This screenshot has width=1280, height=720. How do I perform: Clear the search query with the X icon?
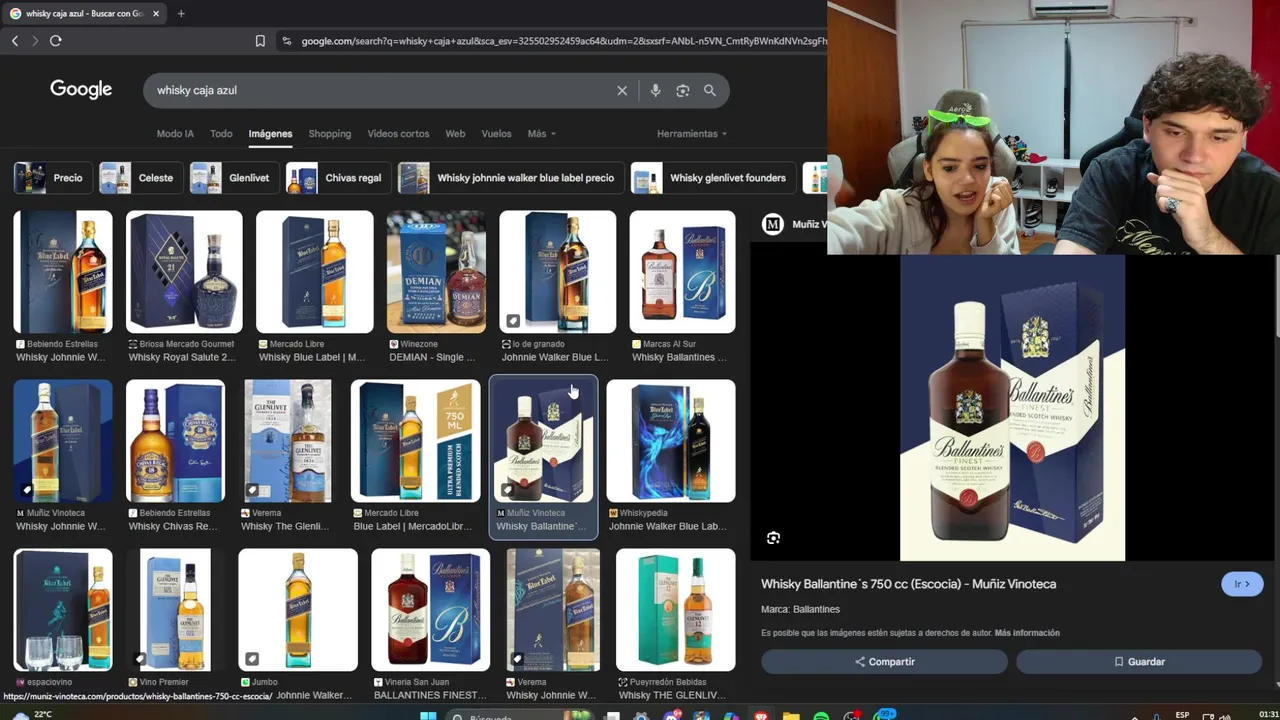(x=622, y=90)
